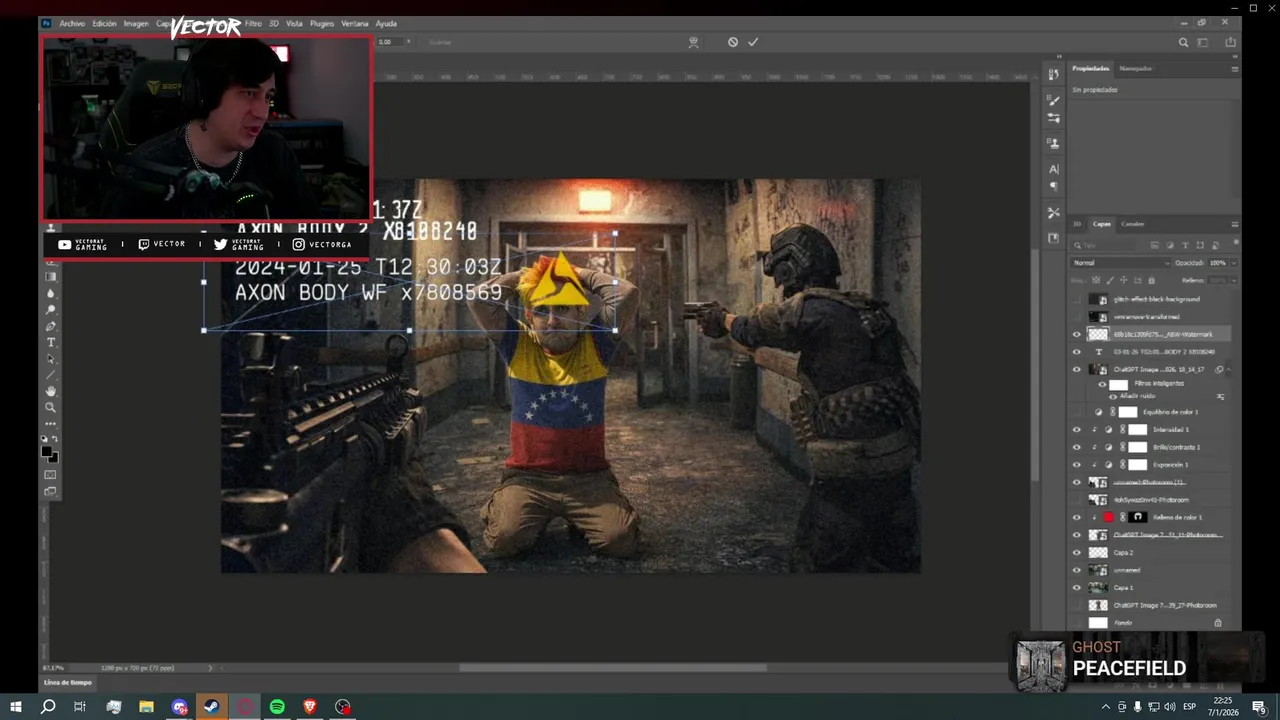Open the Propiedades panel options menu
1280x720 pixels.
coord(1234,69)
